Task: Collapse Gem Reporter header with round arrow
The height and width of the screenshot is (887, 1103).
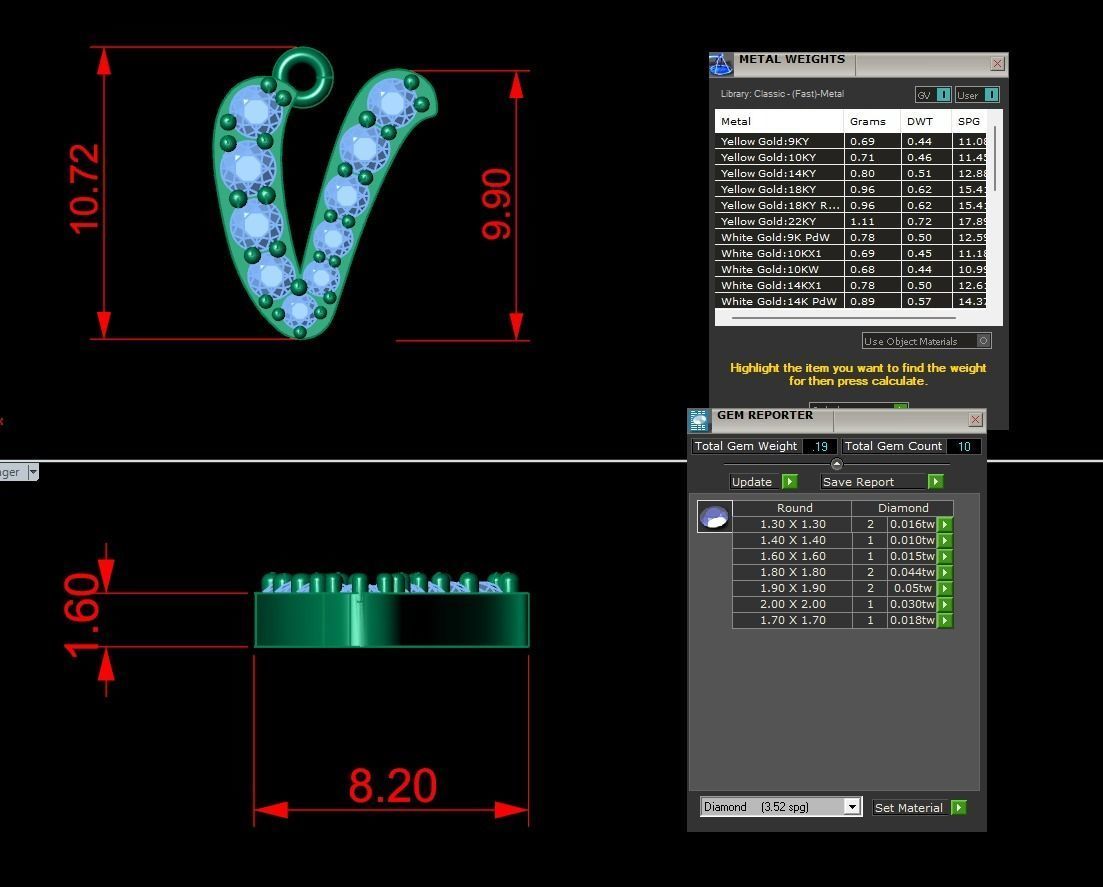Action: click(836, 464)
